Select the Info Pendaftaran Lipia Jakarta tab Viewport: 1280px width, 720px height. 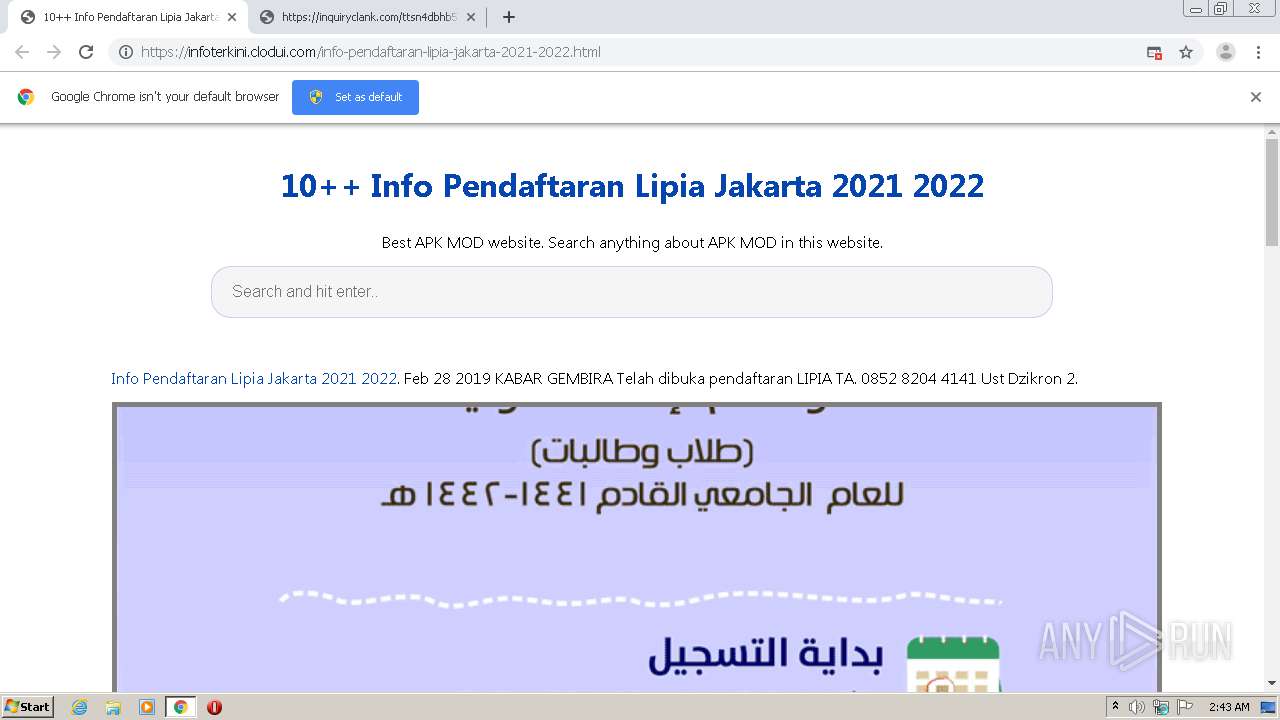(130, 17)
